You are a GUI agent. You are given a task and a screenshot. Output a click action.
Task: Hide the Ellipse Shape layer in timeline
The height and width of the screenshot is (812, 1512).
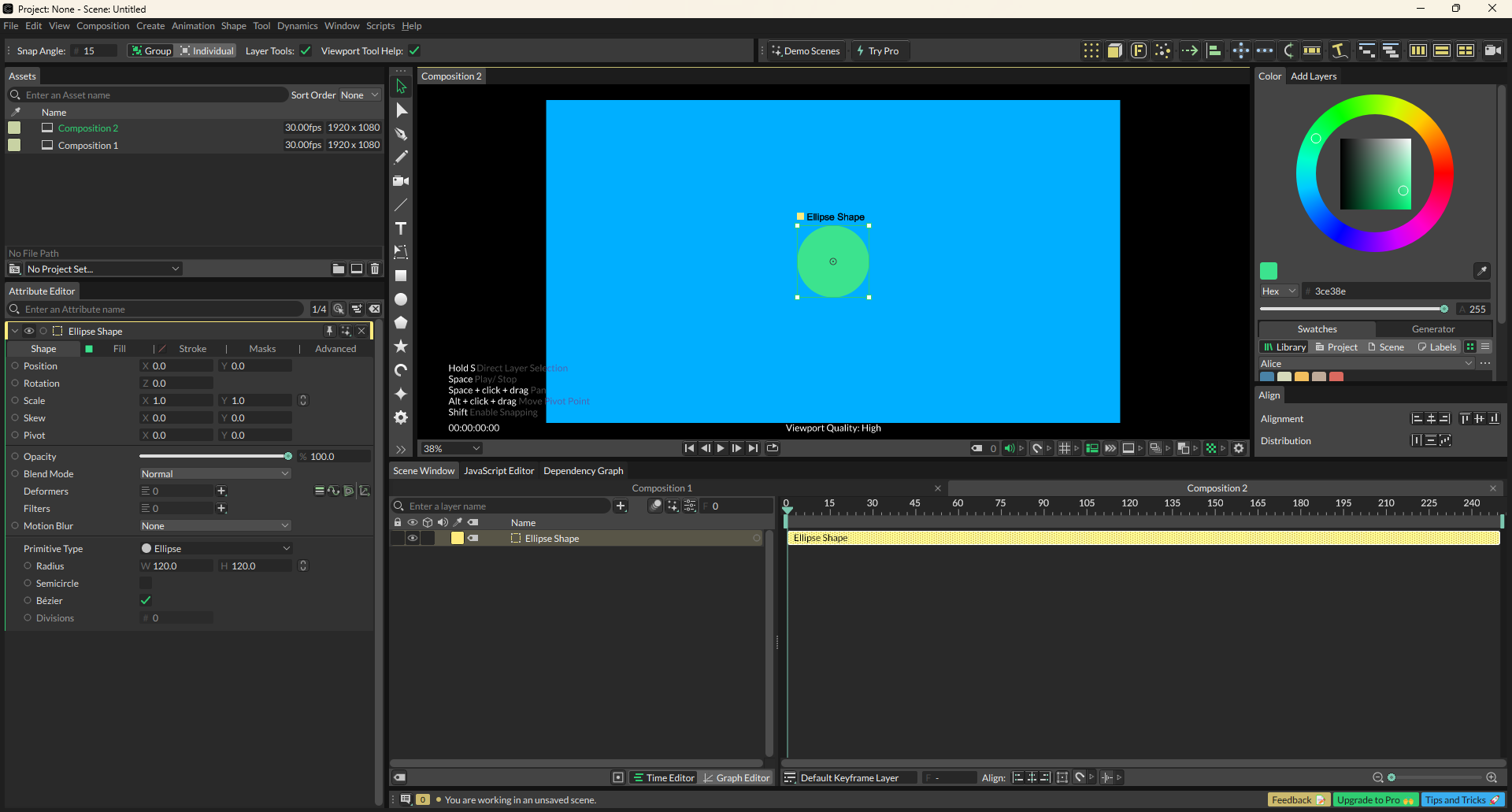click(x=412, y=539)
